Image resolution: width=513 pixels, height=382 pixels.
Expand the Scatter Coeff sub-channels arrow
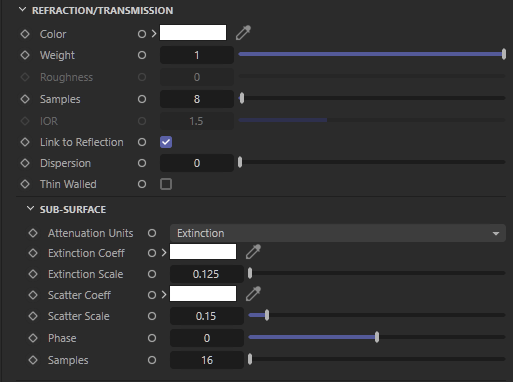(x=164, y=295)
